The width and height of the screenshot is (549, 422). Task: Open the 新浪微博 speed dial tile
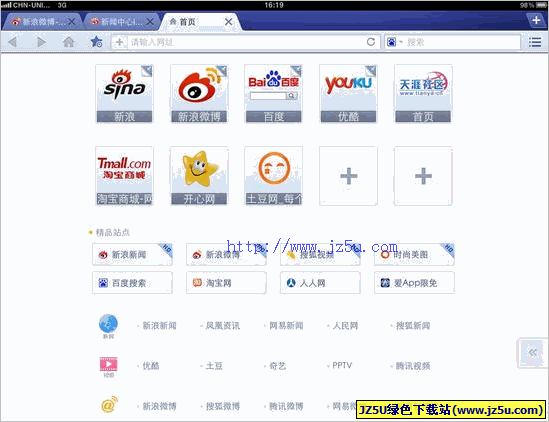tap(199, 94)
